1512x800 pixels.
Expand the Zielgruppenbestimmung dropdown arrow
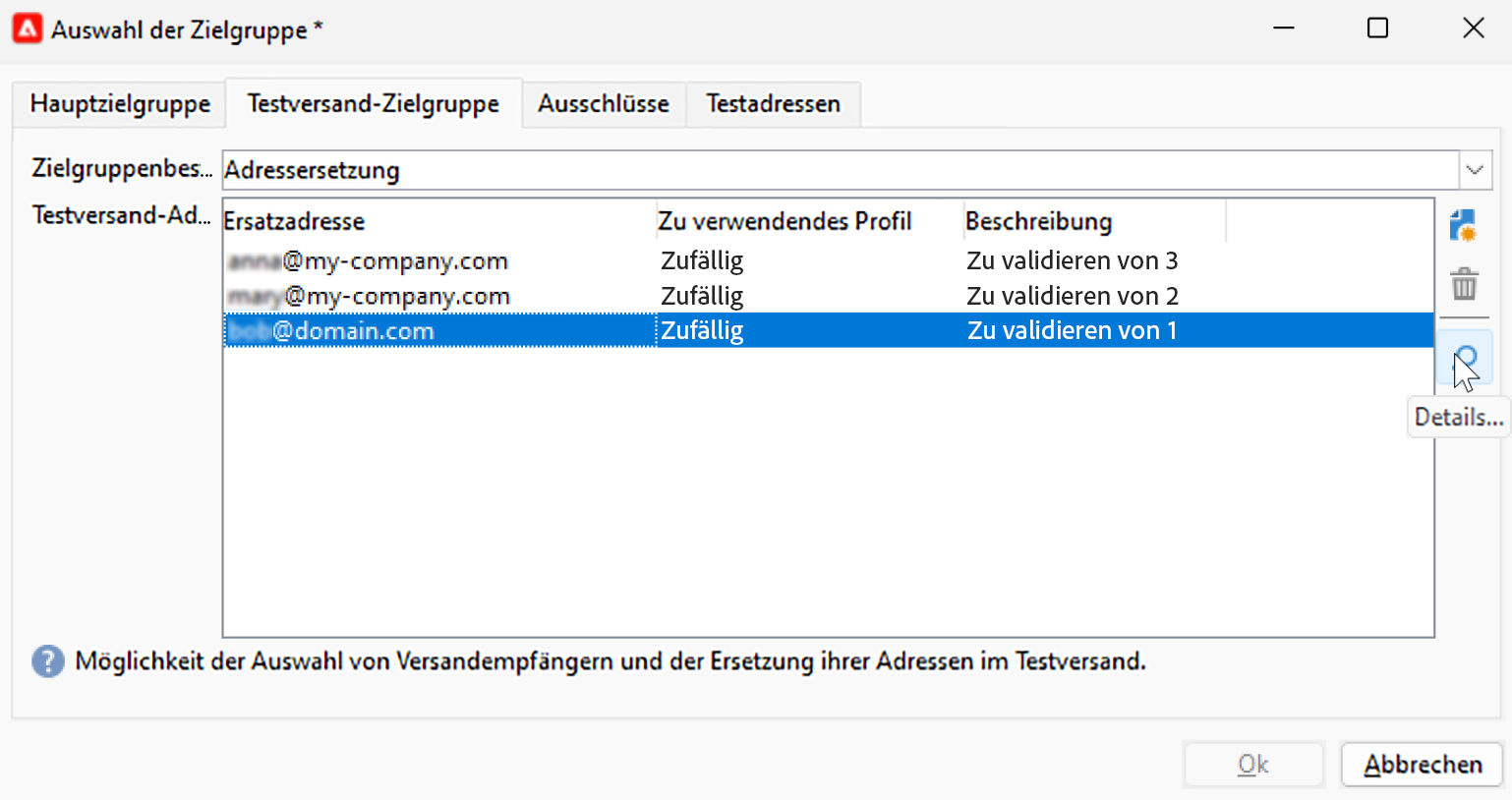[x=1475, y=170]
